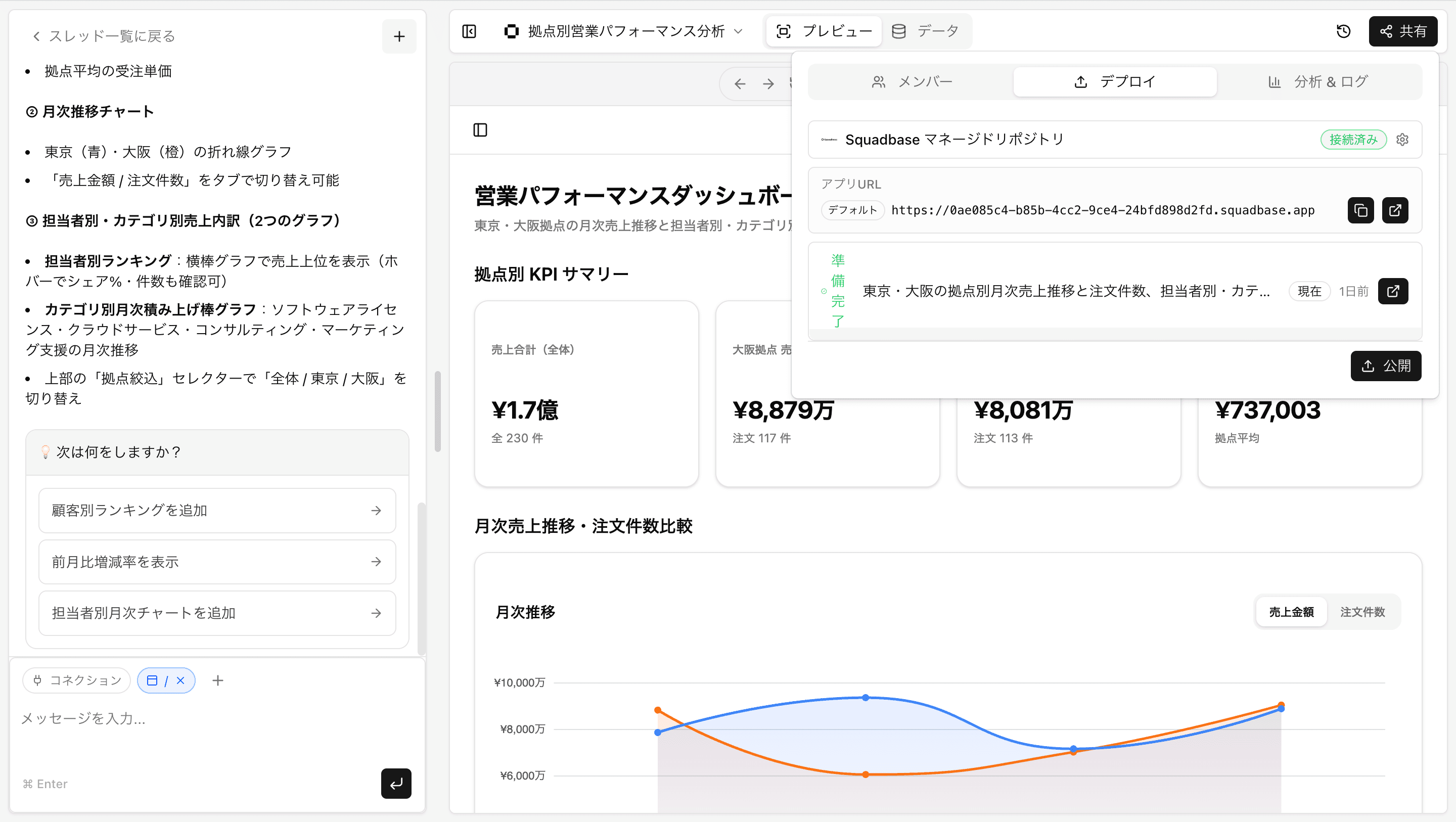This screenshot has width=1456, height=822.
Task: Copy the app URL
Action: pos(1360,210)
